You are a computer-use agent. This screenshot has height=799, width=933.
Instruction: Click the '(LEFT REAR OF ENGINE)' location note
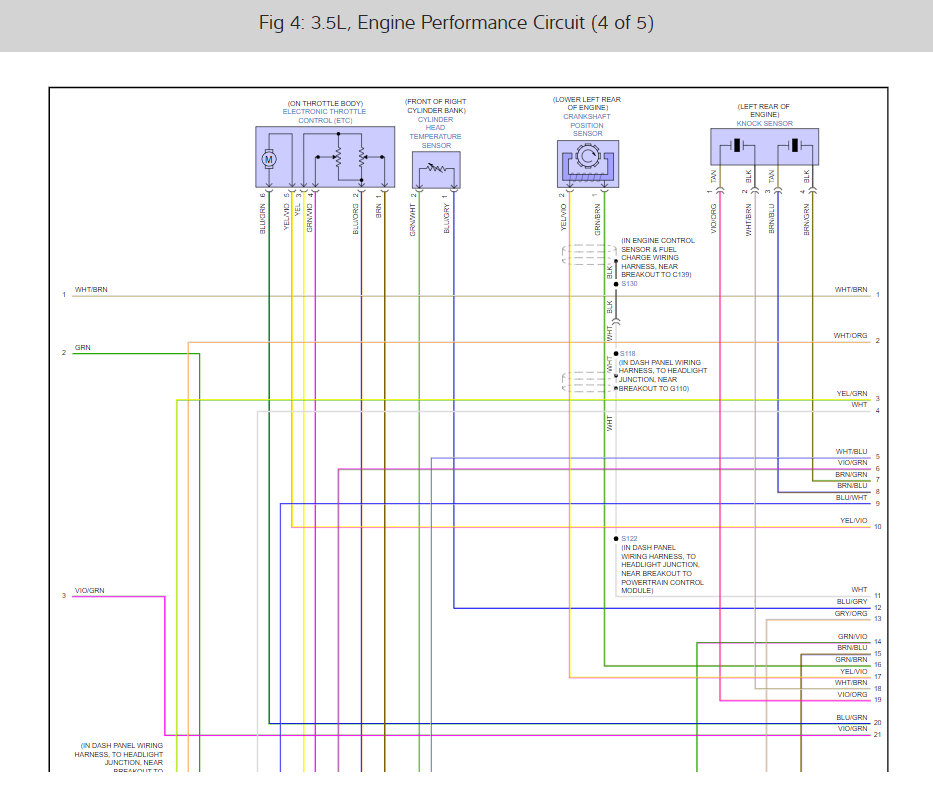[x=764, y=110]
